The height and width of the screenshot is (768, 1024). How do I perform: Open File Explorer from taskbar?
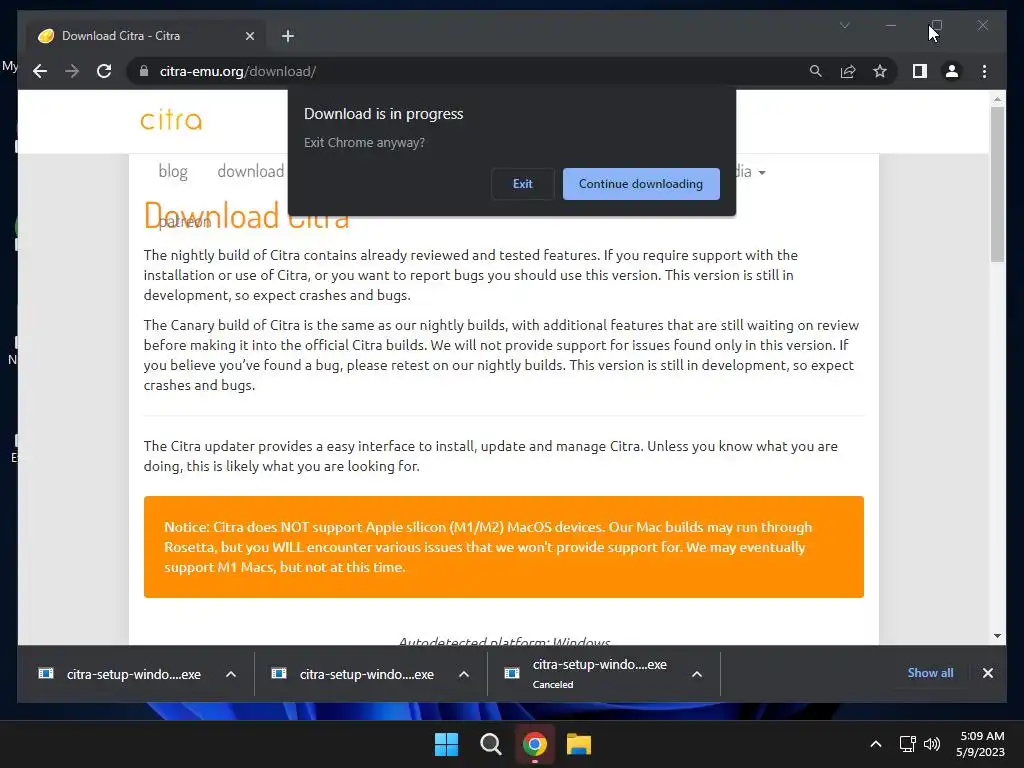tap(579, 744)
